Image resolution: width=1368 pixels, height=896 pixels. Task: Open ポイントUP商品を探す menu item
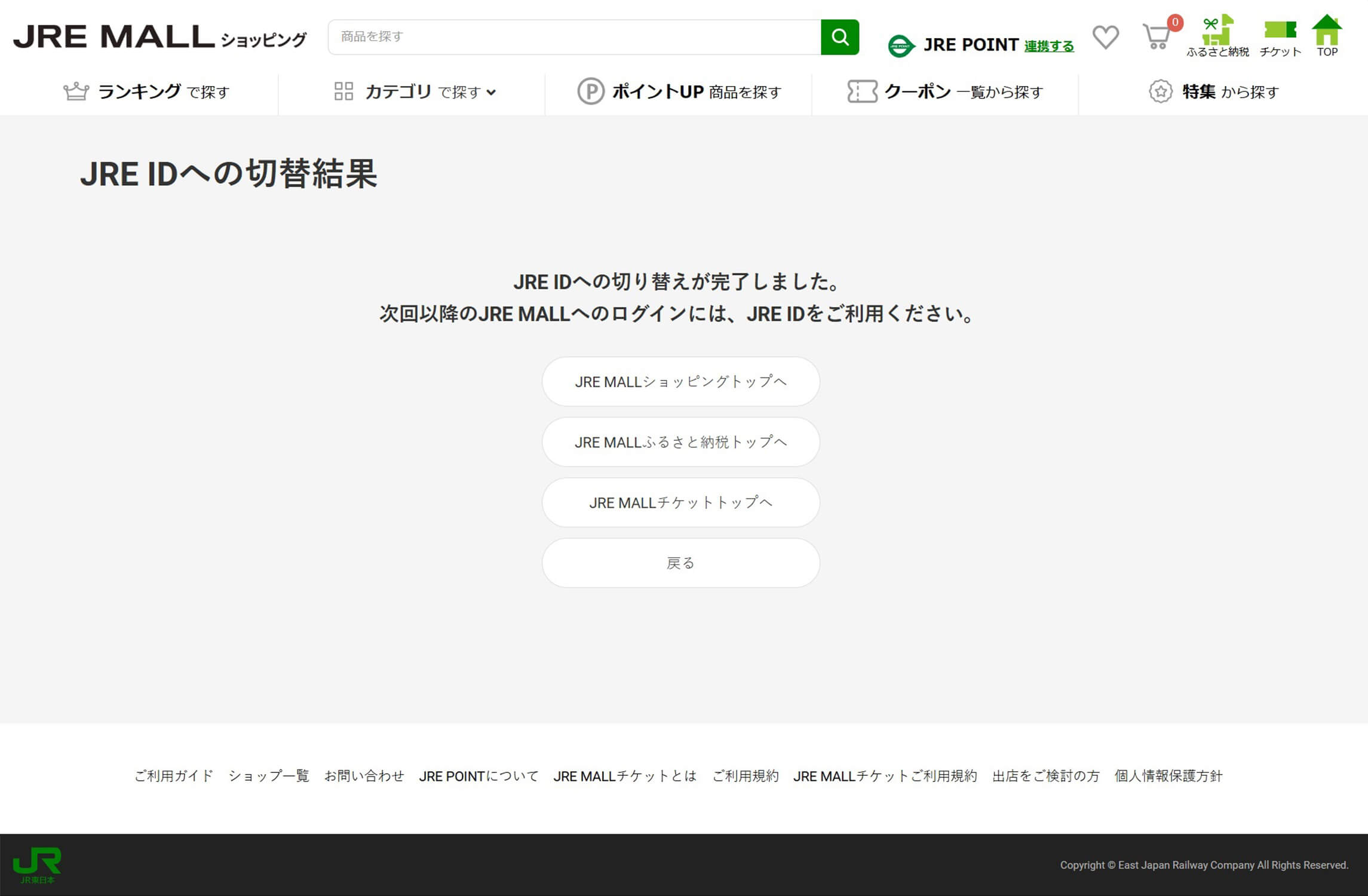(679, 91)
